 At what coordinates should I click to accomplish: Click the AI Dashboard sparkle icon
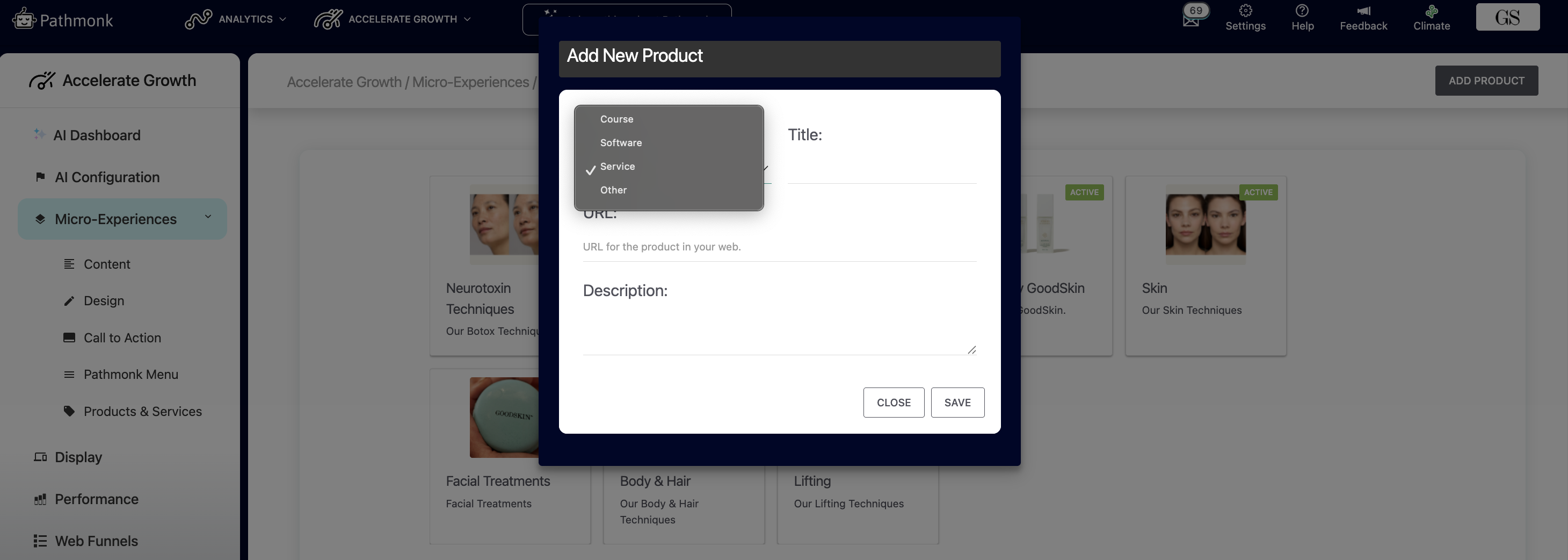pyautogui.click(x=40, y=134)
